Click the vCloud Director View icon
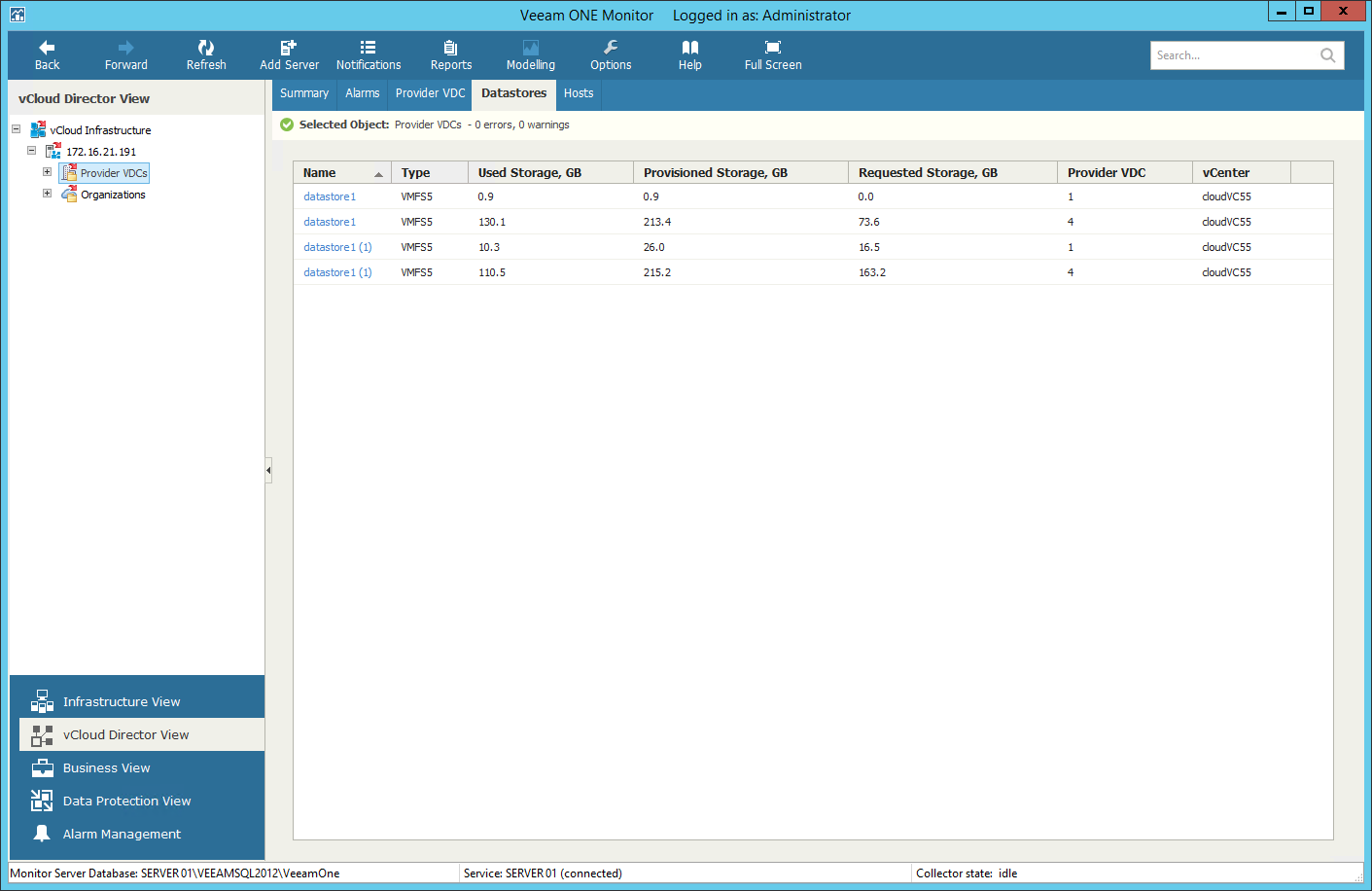Image resolution: width=1372 pixels, height=891 pixels. point(42,734)
